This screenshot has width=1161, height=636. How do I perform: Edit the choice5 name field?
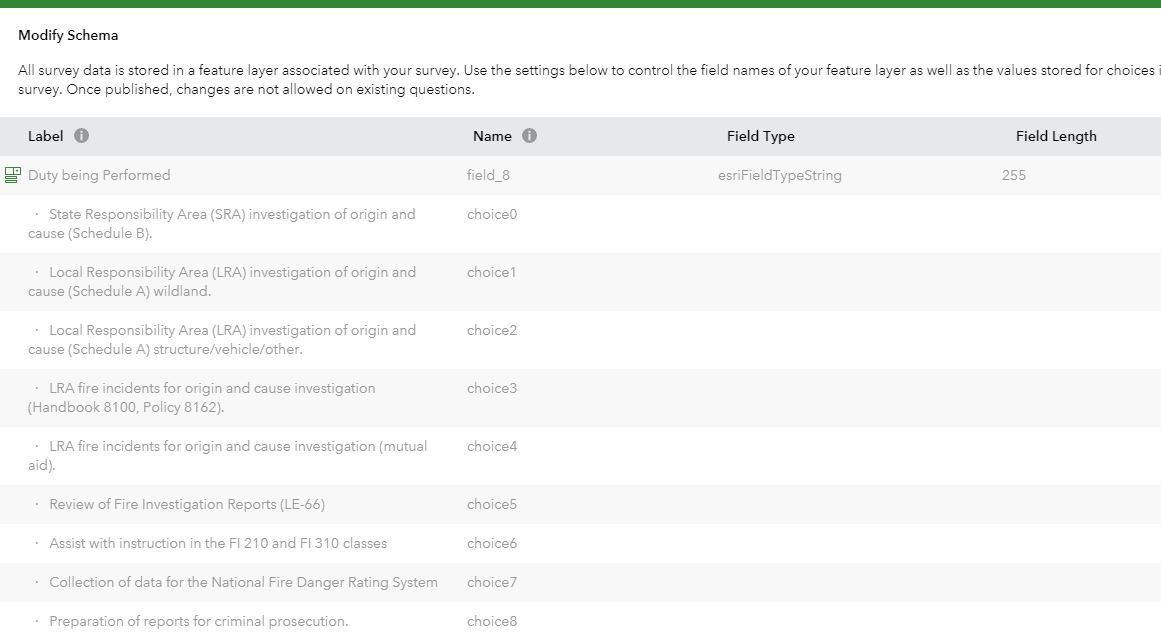(492, 504)
